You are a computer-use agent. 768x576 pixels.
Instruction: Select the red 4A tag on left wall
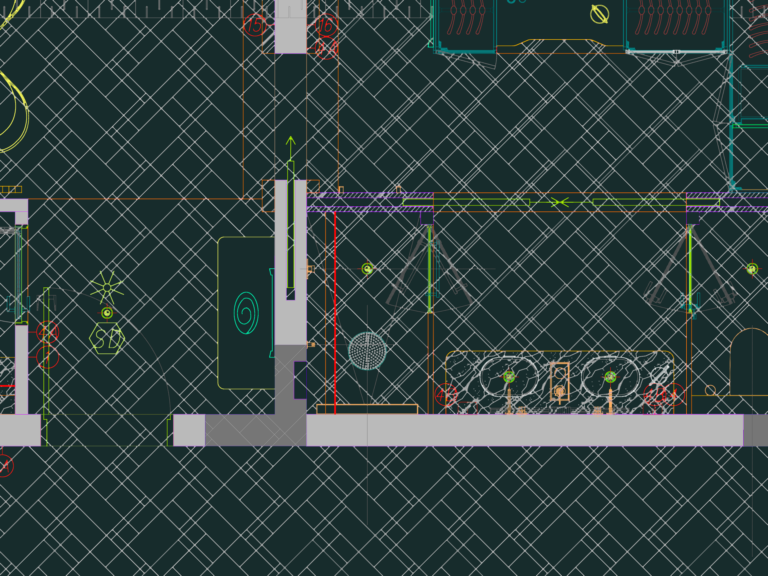click(48, 333)
